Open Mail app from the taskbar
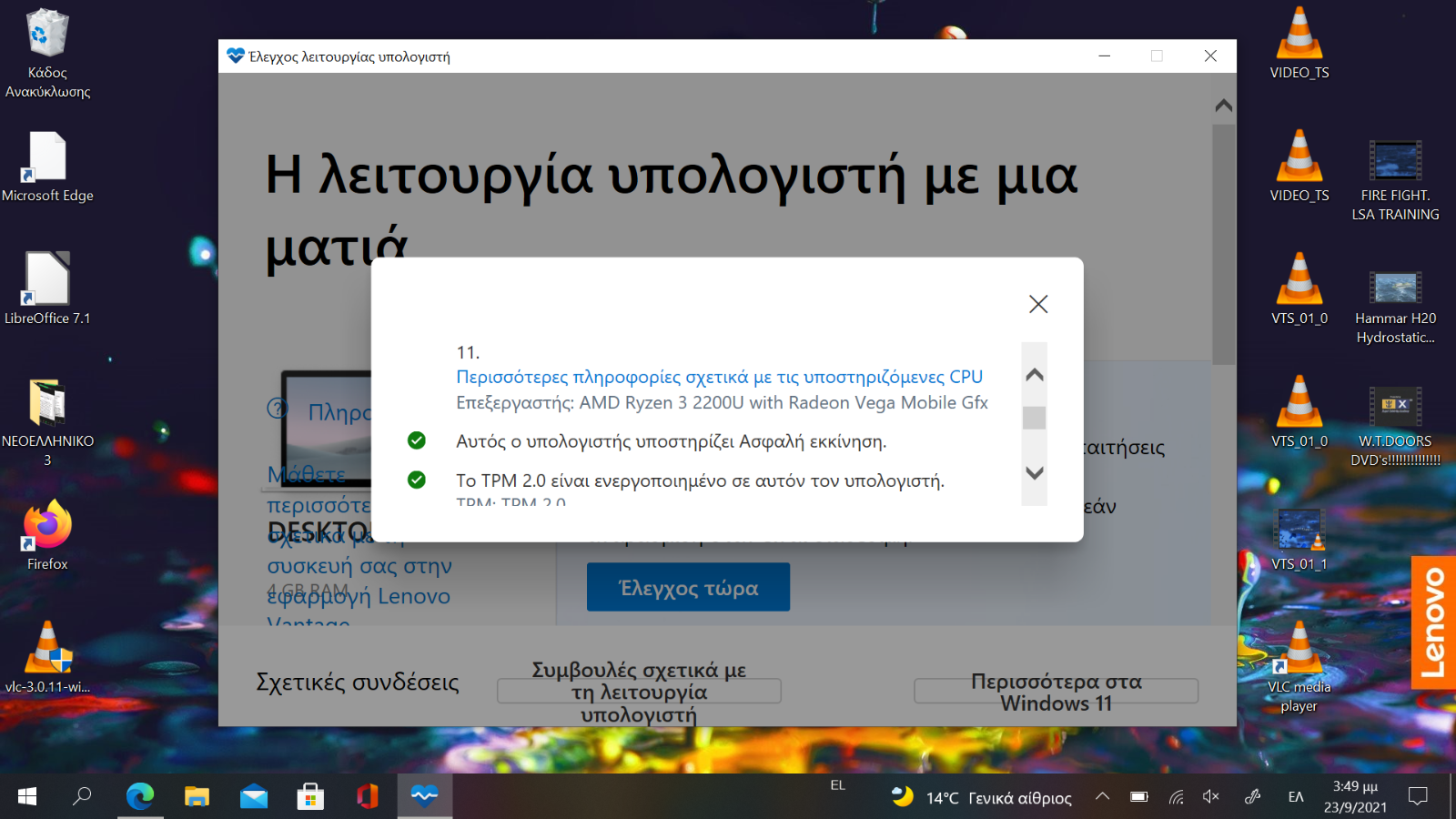1456x819 pixels. coord(254,796)
